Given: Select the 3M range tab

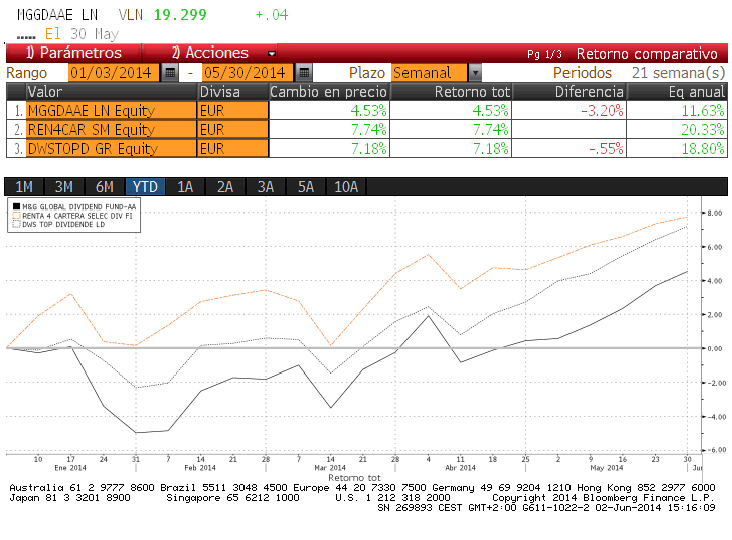Looking at the screenshot, I should pyautogui.click(x=64, y=187).
